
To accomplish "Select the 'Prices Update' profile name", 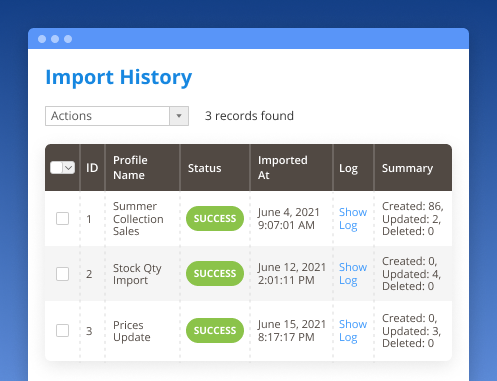I will (x=132, y=331).
